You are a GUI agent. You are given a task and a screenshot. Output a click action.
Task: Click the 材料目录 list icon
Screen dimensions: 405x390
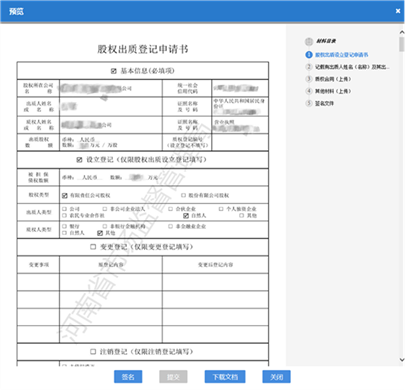pos(309,41)
